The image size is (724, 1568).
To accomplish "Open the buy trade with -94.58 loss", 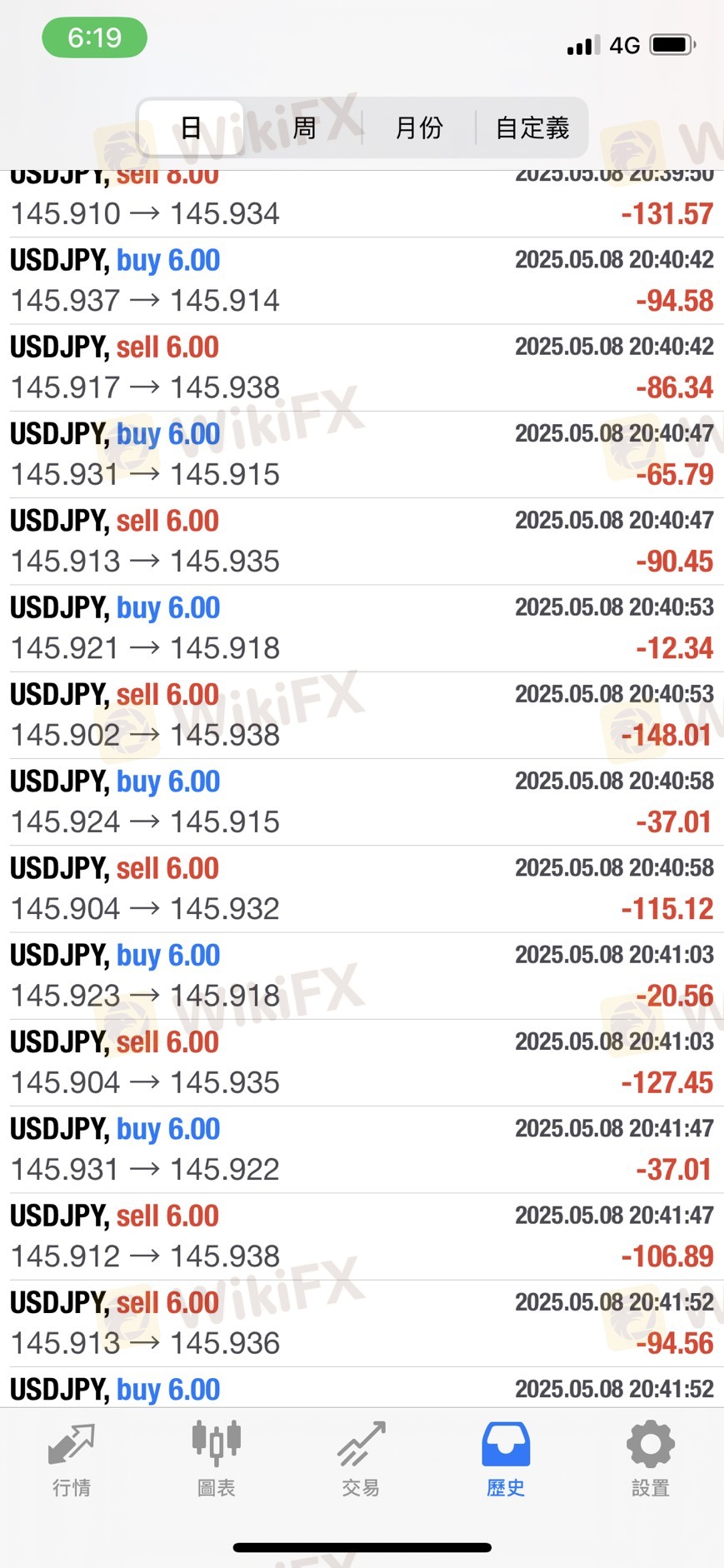I will (x=362, y=281).
